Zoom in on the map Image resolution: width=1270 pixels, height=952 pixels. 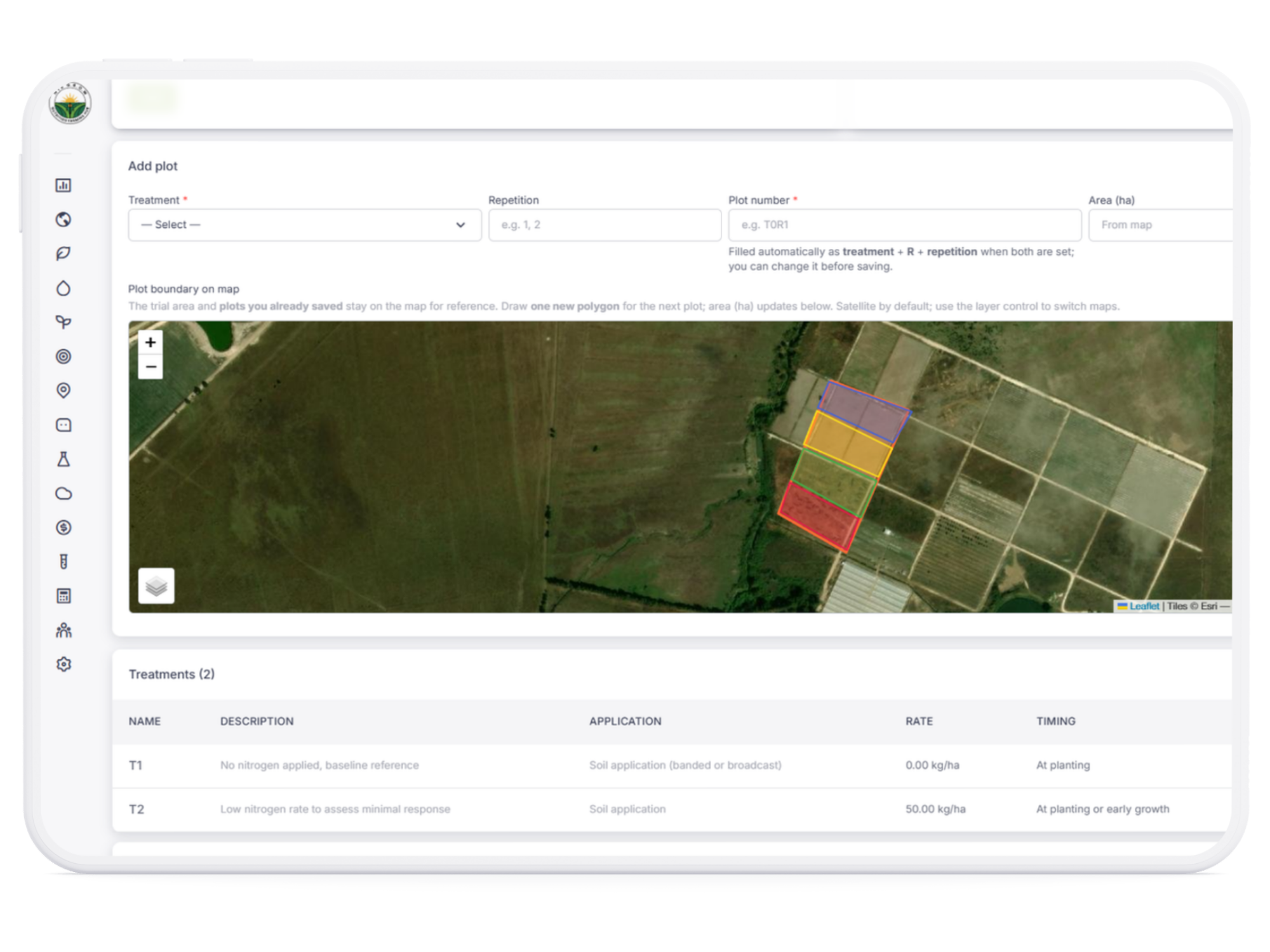coord(150,343)
